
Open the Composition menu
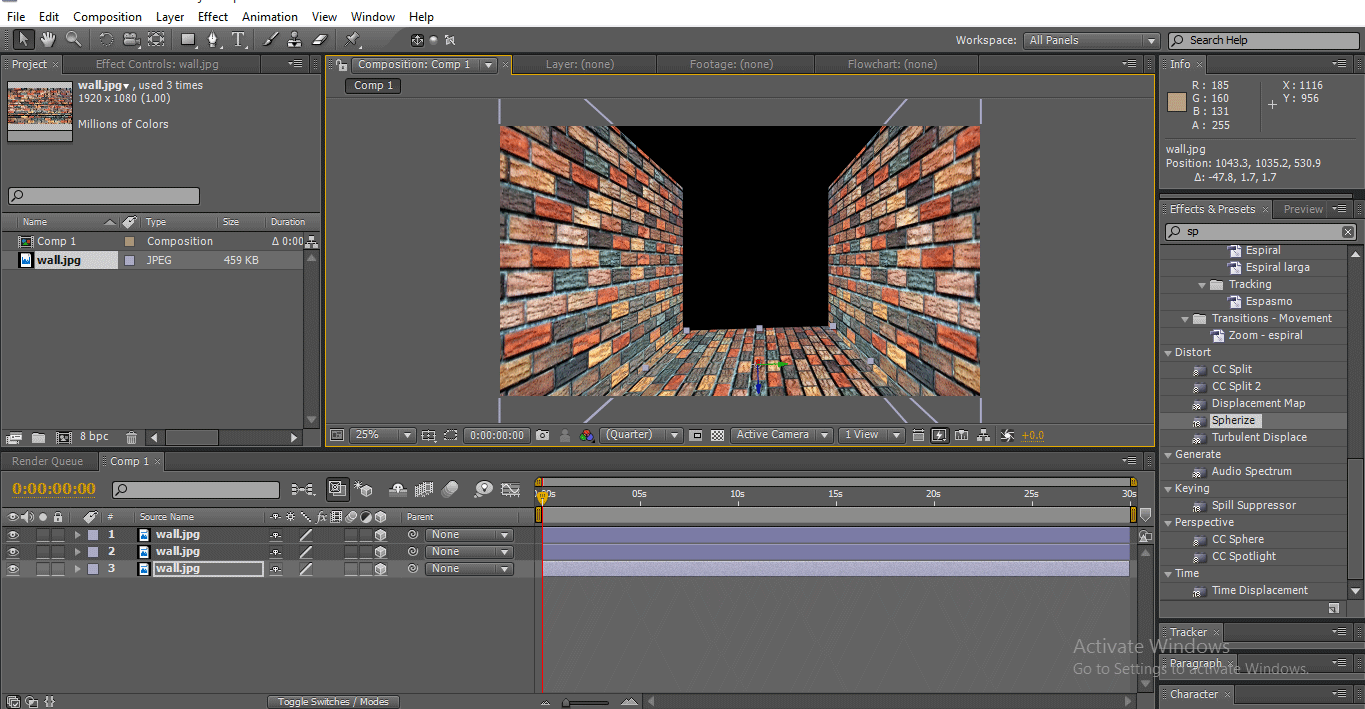[107, 17]
